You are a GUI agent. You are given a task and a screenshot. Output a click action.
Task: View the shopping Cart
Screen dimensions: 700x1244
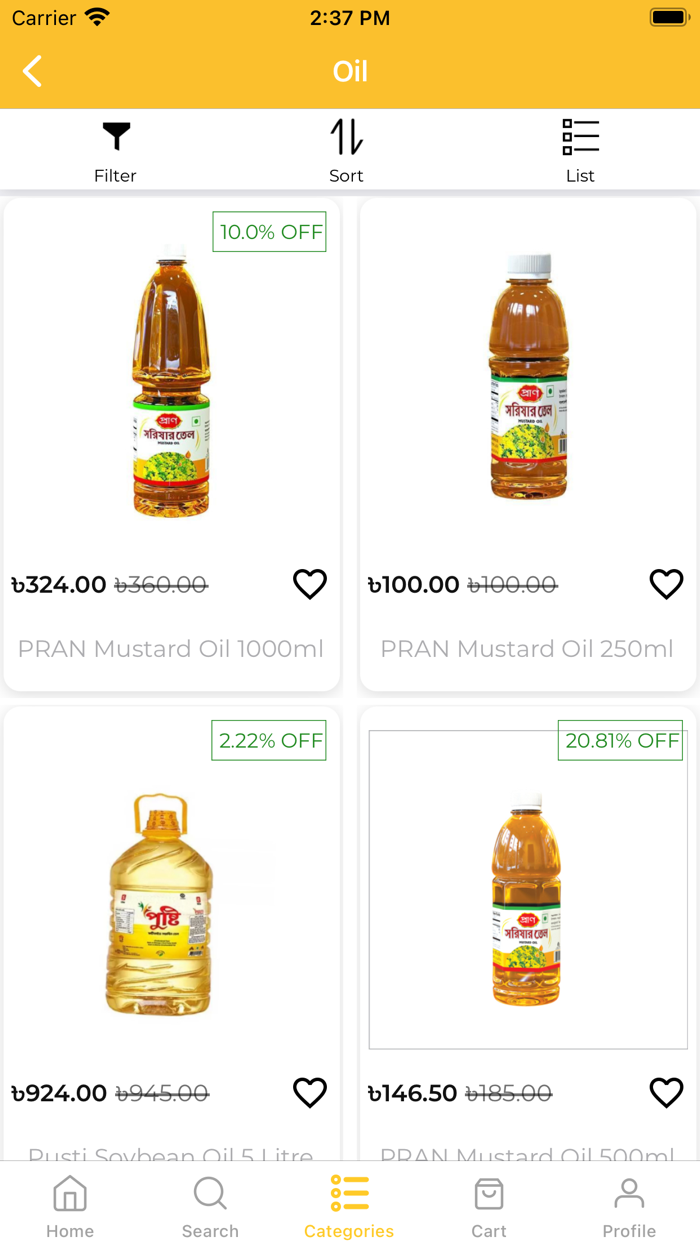pyautogui.click(x=489, y=1205)
